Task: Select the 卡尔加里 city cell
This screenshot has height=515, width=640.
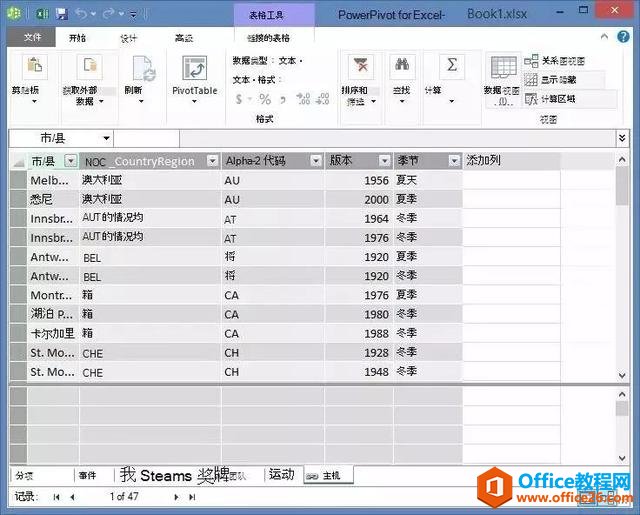Action: click(53, 333)
